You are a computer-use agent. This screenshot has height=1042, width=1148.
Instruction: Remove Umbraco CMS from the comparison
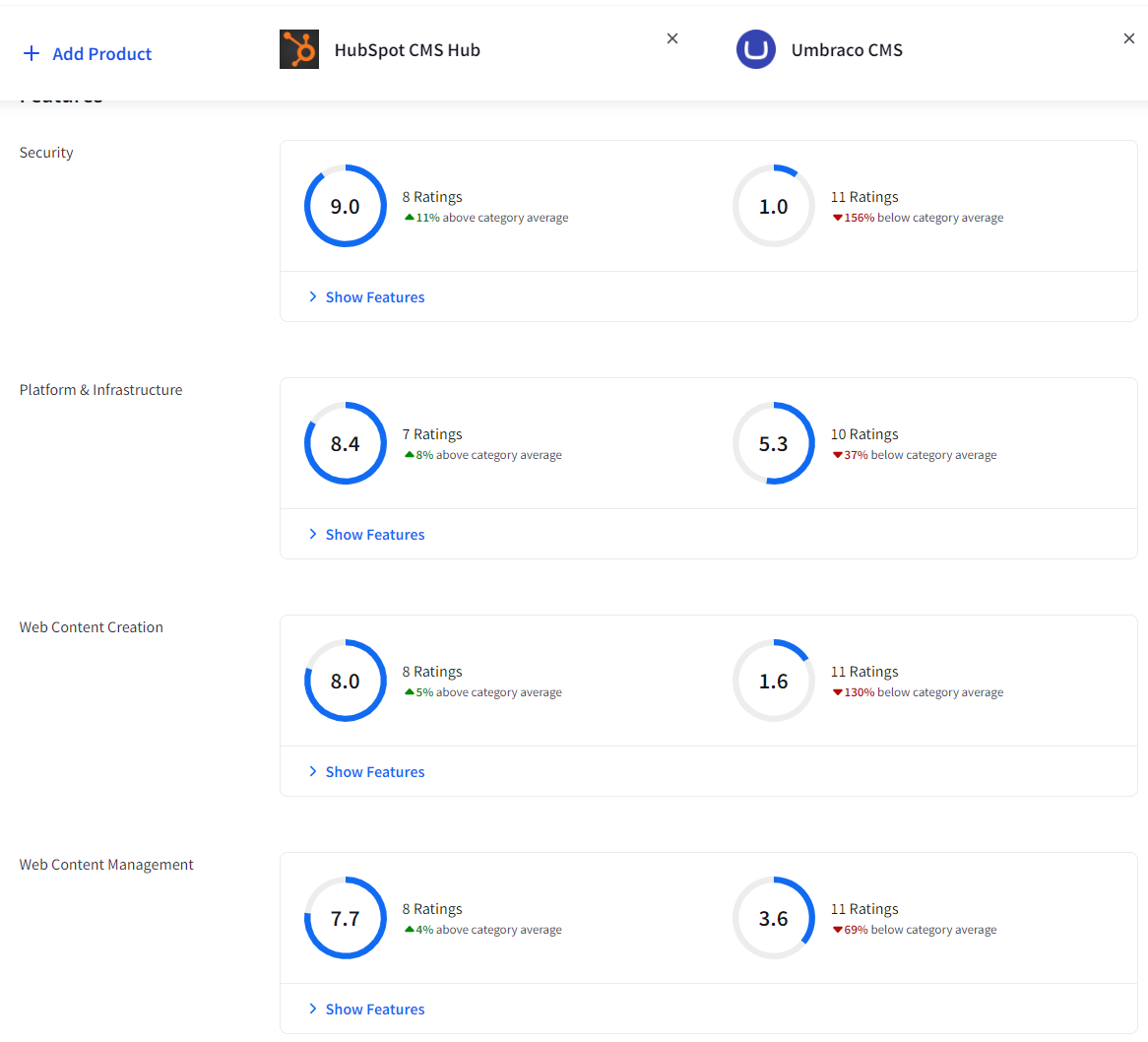(x=1128, y=38)
